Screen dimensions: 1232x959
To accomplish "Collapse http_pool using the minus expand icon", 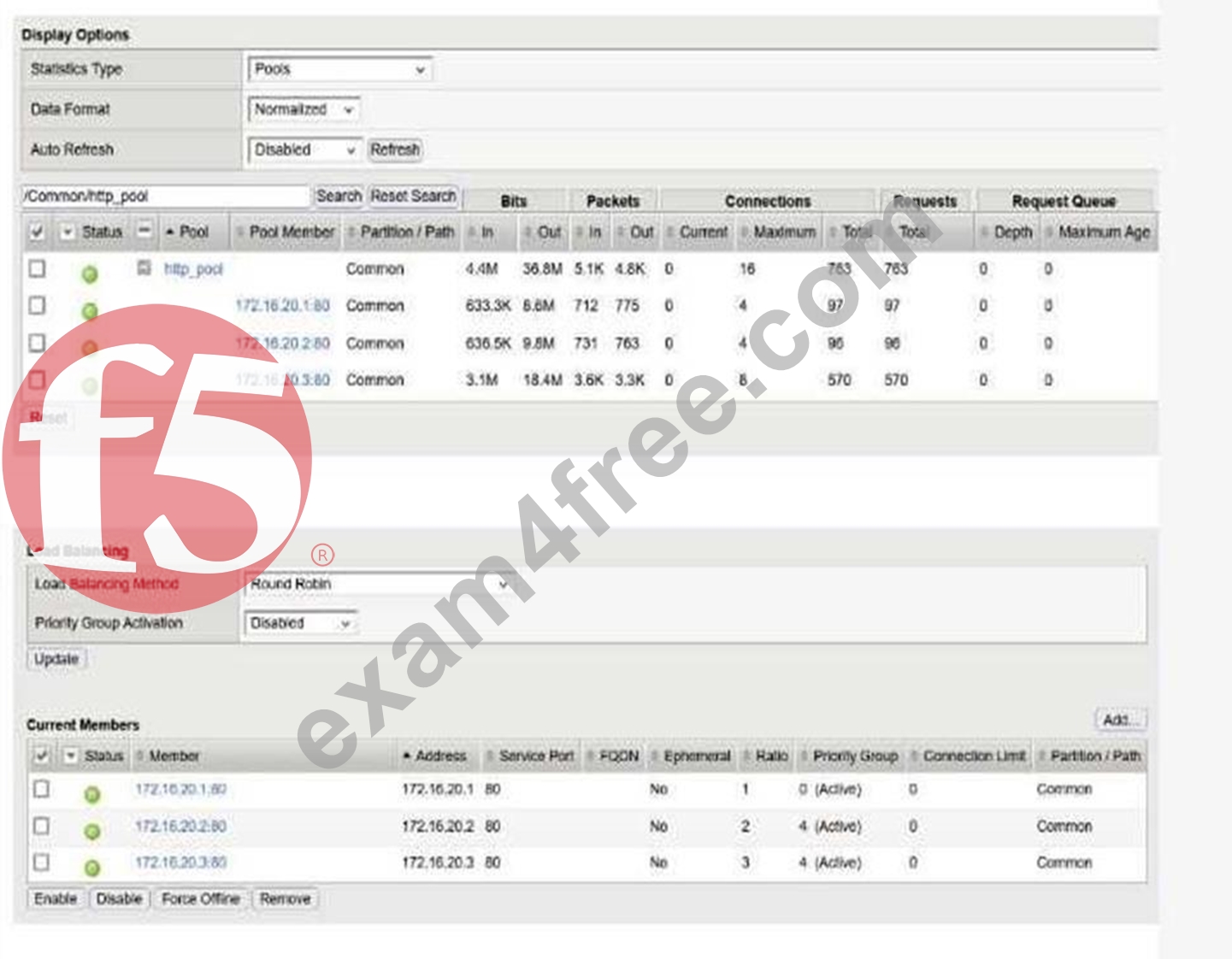I will (x=144, y=268).
